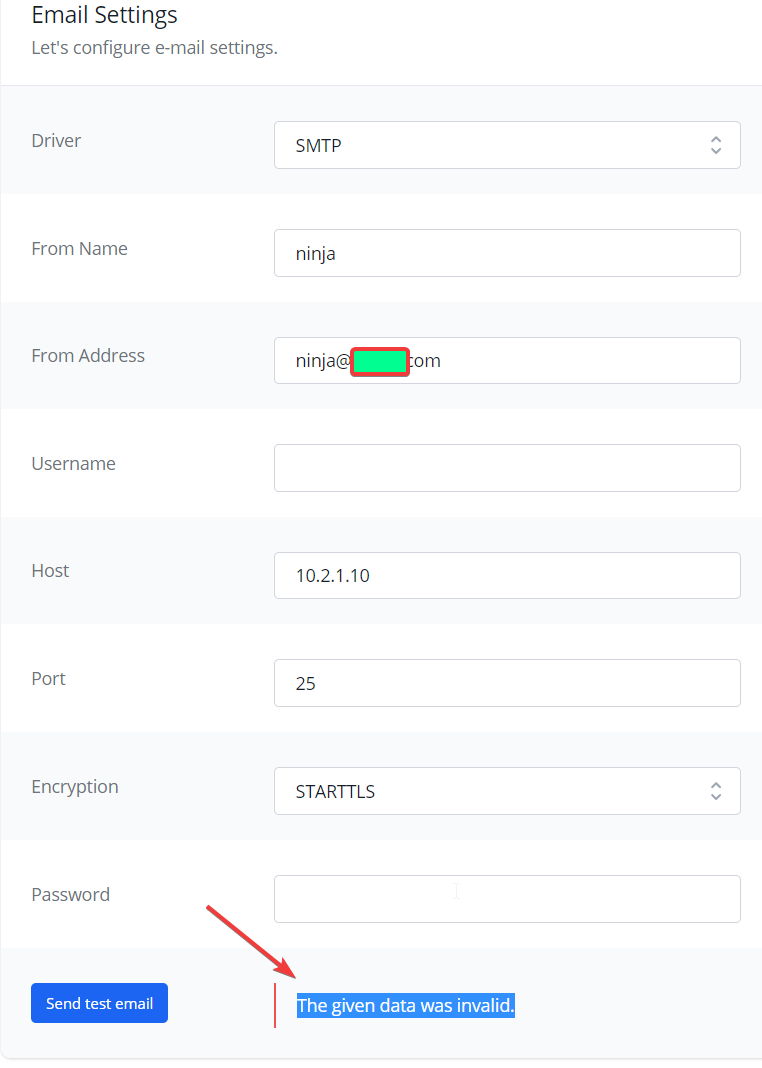Select the Port field containing 25
This screenshot has height=1068, width=762.
(x=507, y=683)
